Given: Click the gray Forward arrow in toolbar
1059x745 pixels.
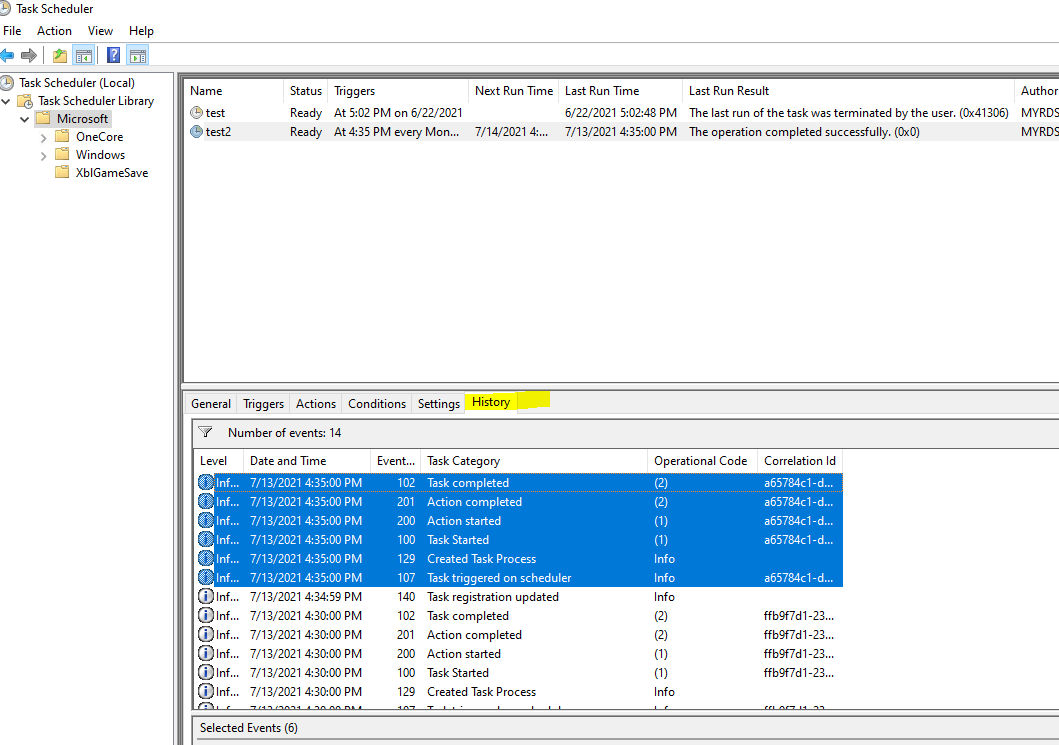Looking at the screenshot, I should (29, 55).
